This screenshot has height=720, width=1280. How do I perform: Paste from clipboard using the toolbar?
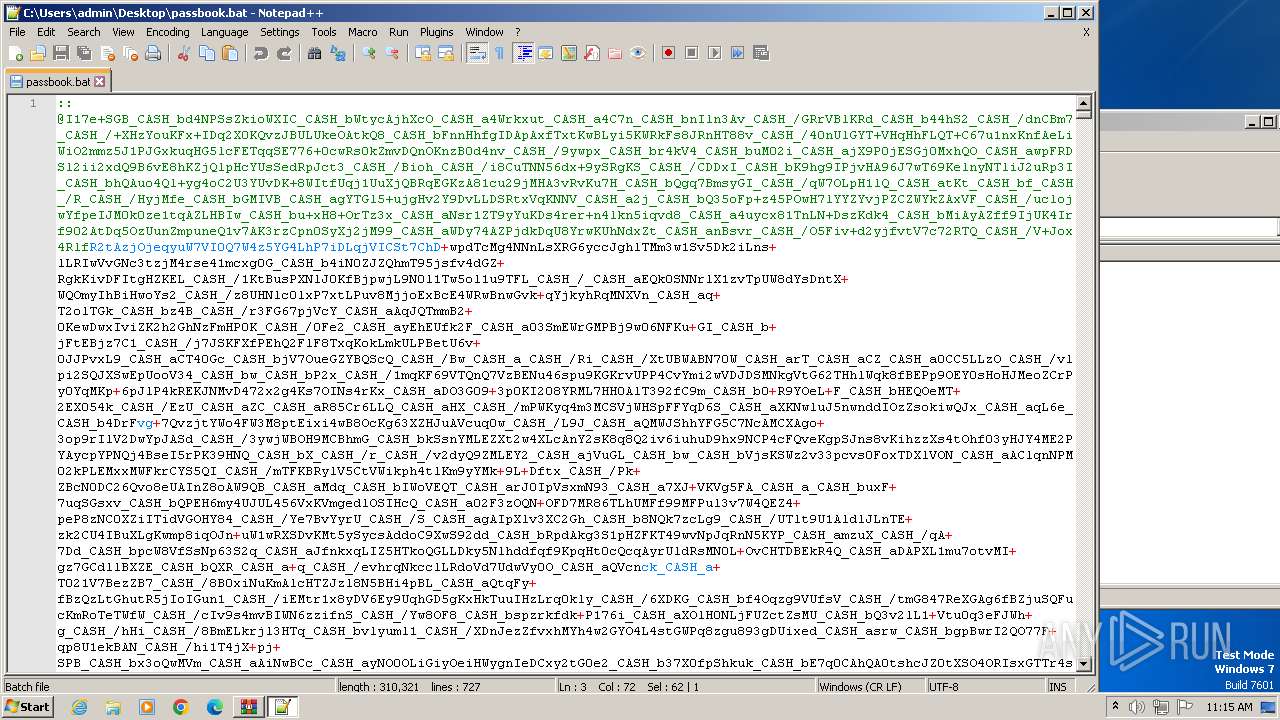click(230, 53)
